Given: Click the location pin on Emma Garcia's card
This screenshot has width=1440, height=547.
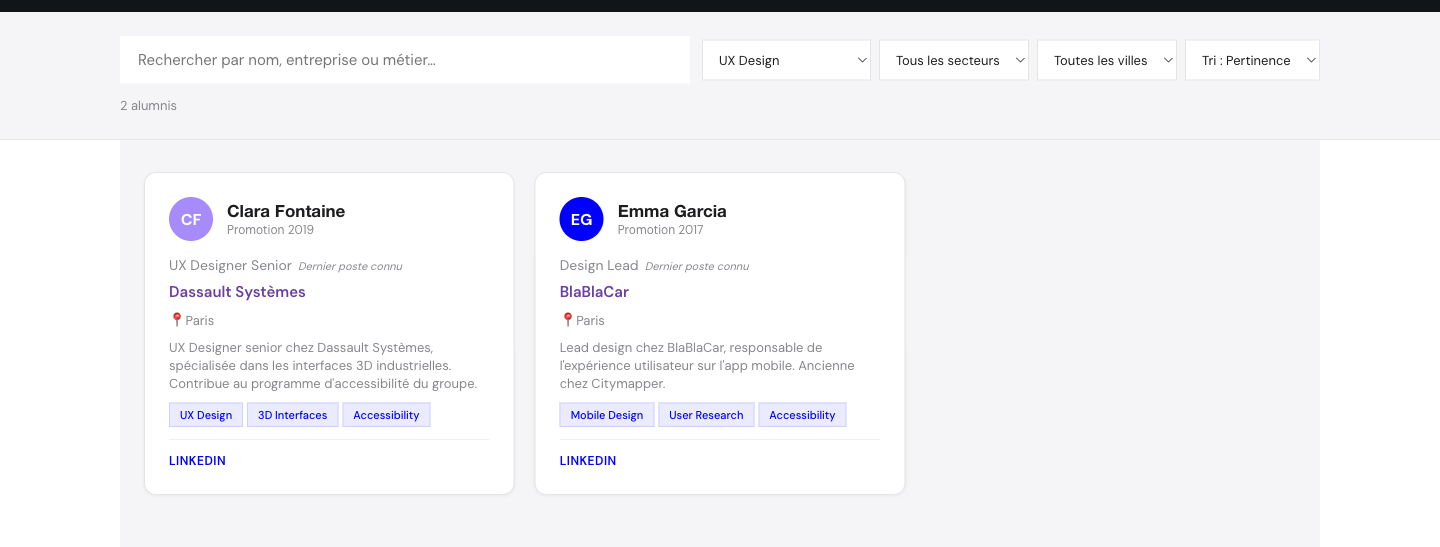Looking at the screenshot, I should [x=567, y=320].
